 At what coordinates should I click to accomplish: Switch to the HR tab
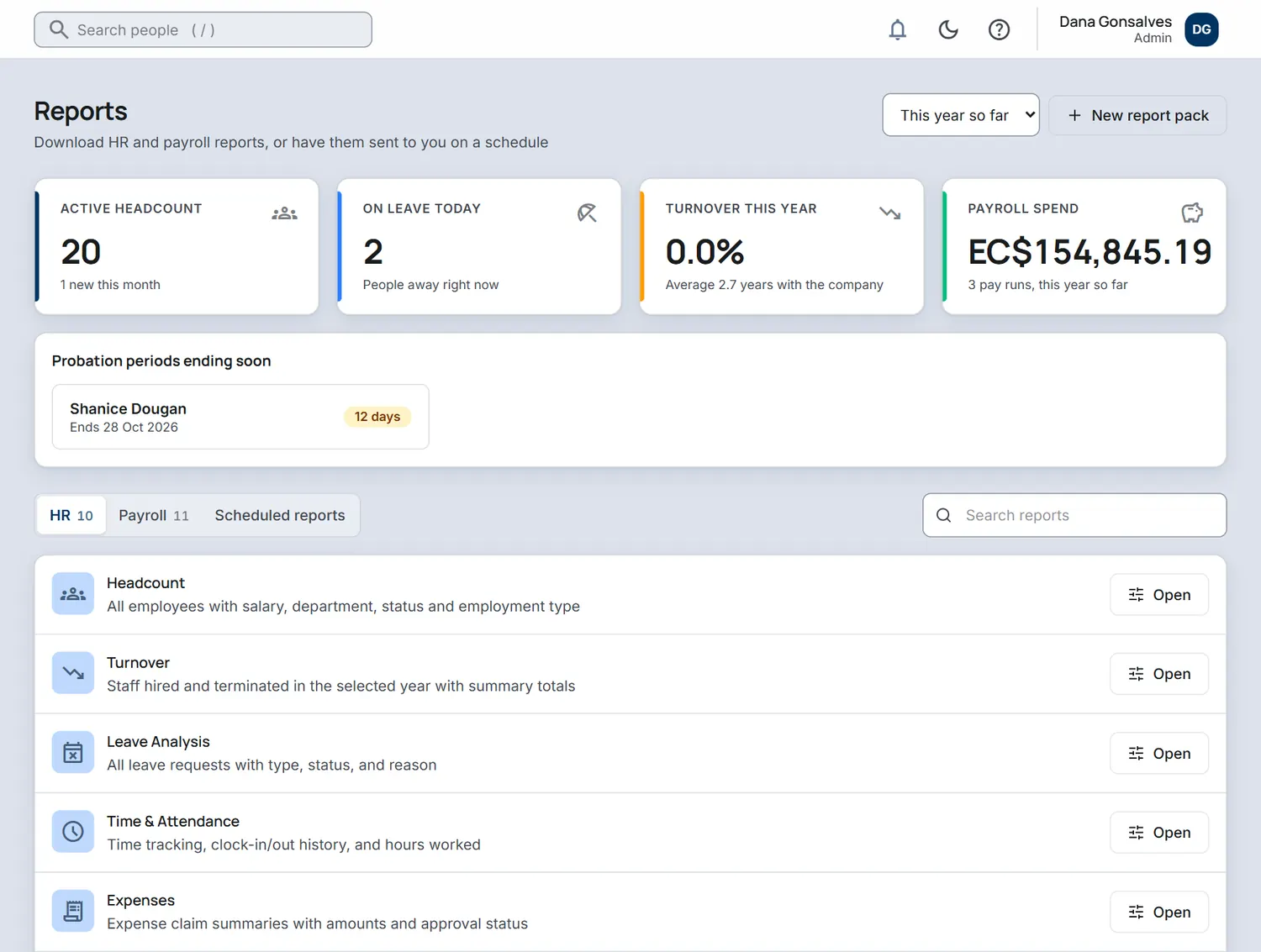coord(71,515)
